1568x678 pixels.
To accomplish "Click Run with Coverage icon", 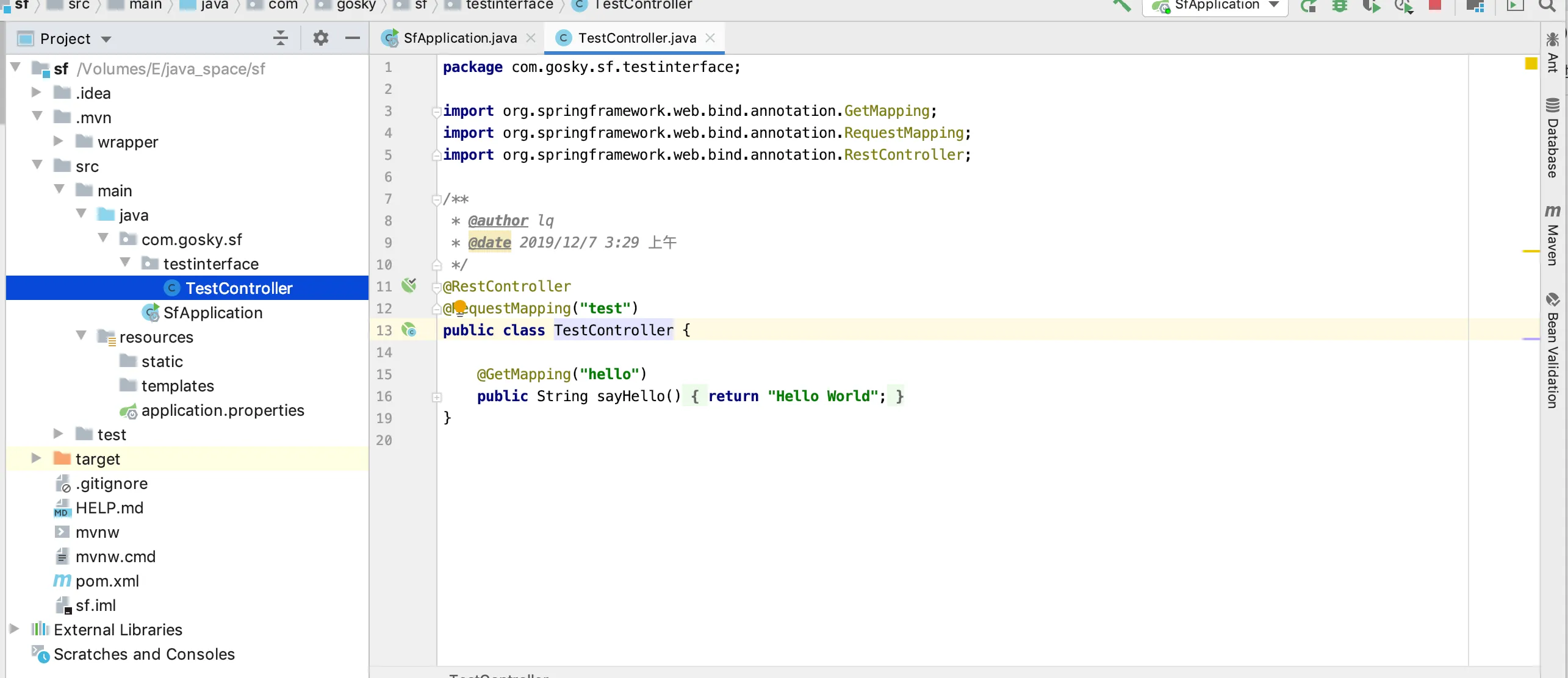I will point(1372,6).
